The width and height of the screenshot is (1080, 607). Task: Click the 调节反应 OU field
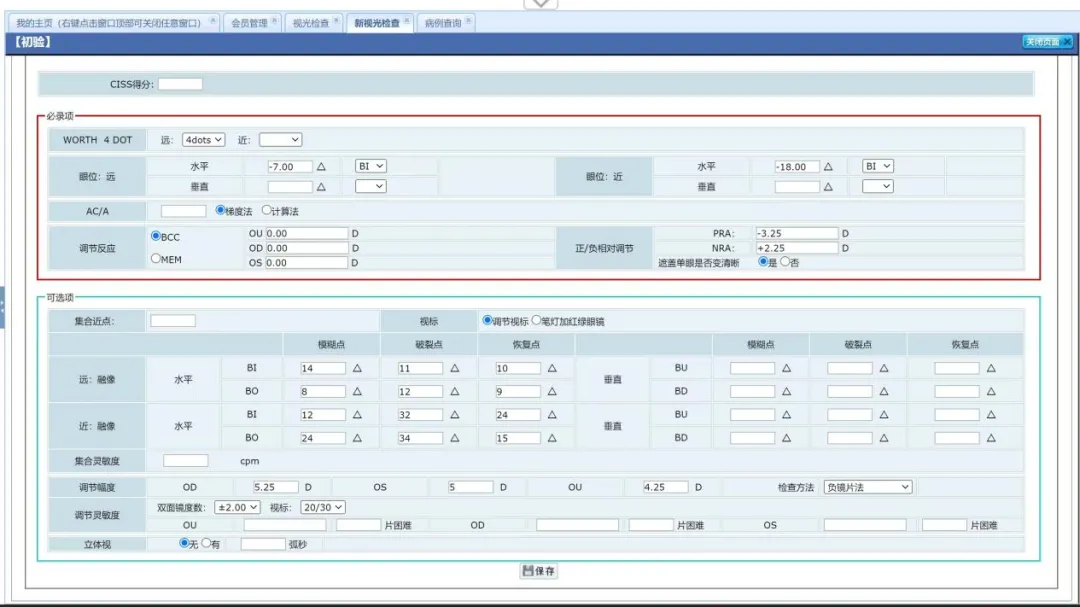[307, 234]
